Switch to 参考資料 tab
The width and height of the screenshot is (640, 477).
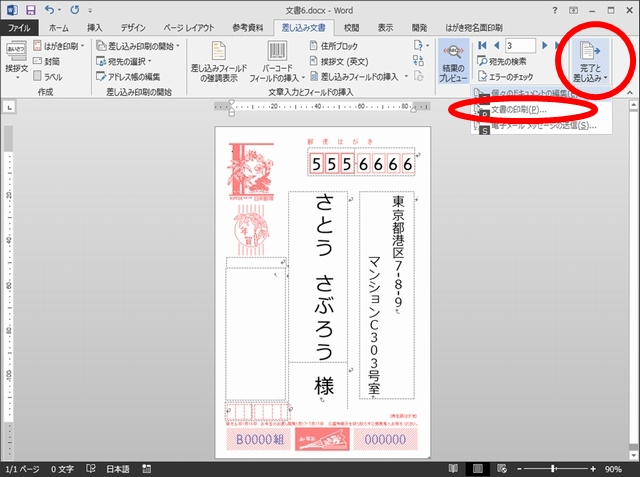tap(248, 27)
